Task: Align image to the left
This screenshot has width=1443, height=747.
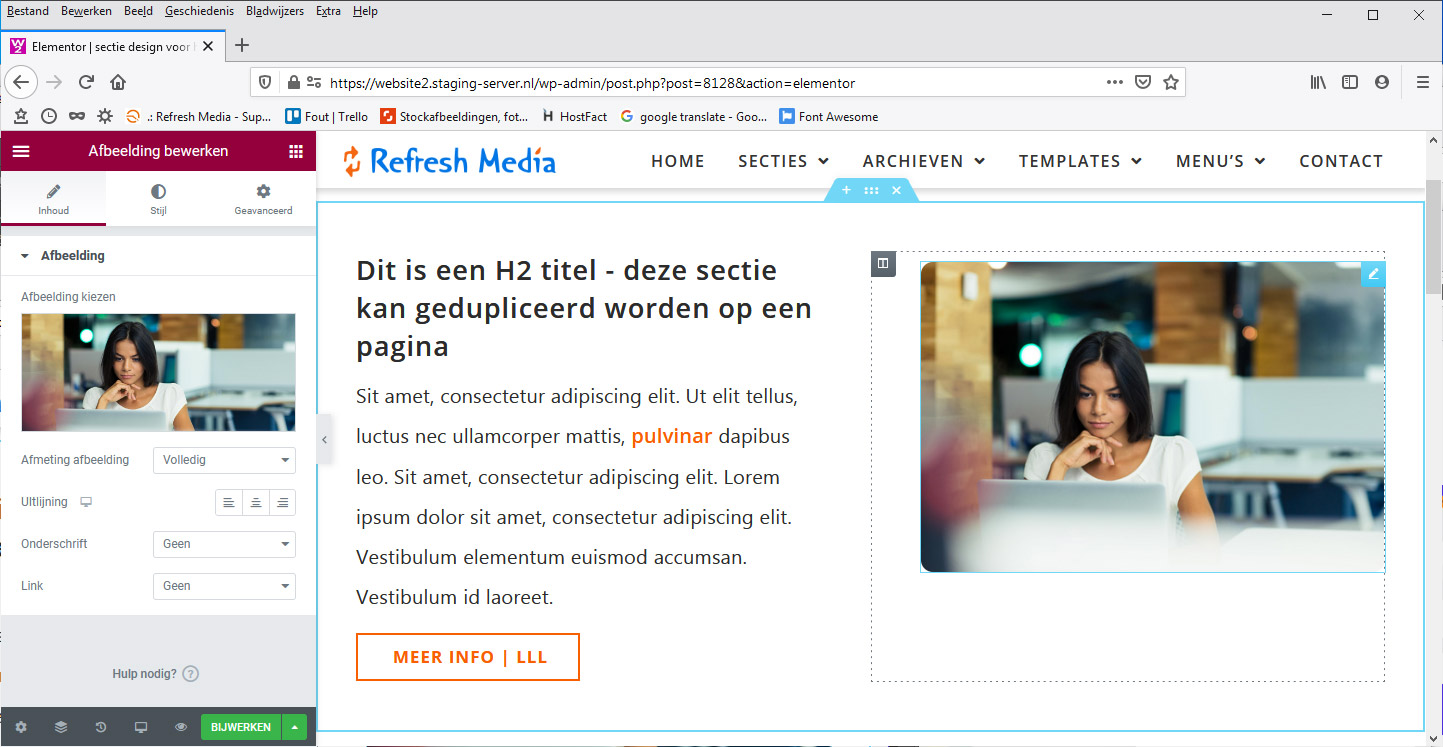Action: [229, 502]
